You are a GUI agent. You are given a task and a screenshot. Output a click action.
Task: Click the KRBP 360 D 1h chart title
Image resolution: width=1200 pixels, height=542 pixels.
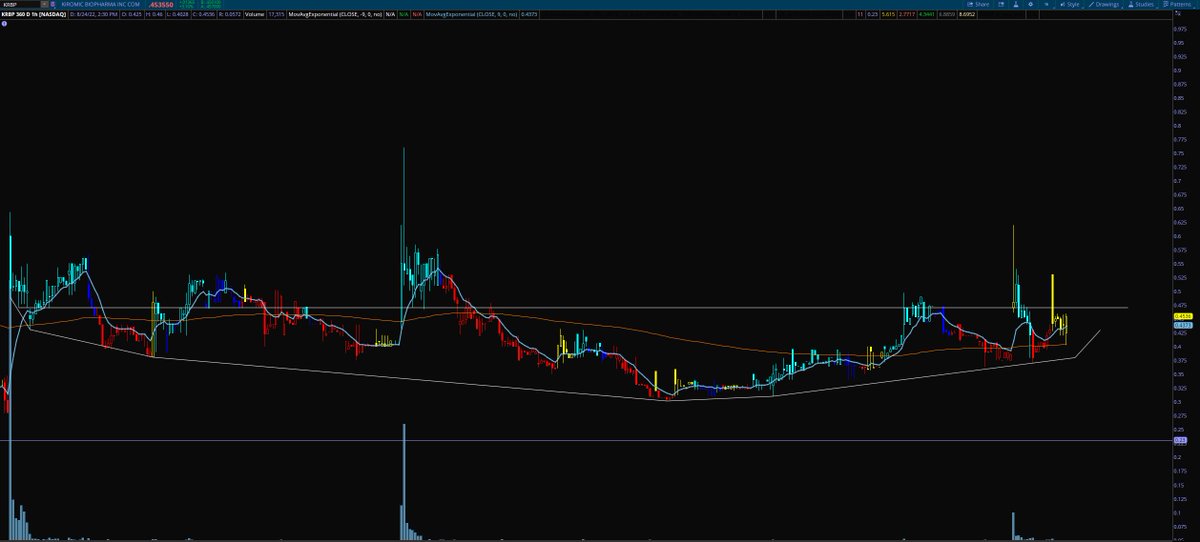(34, 14)
